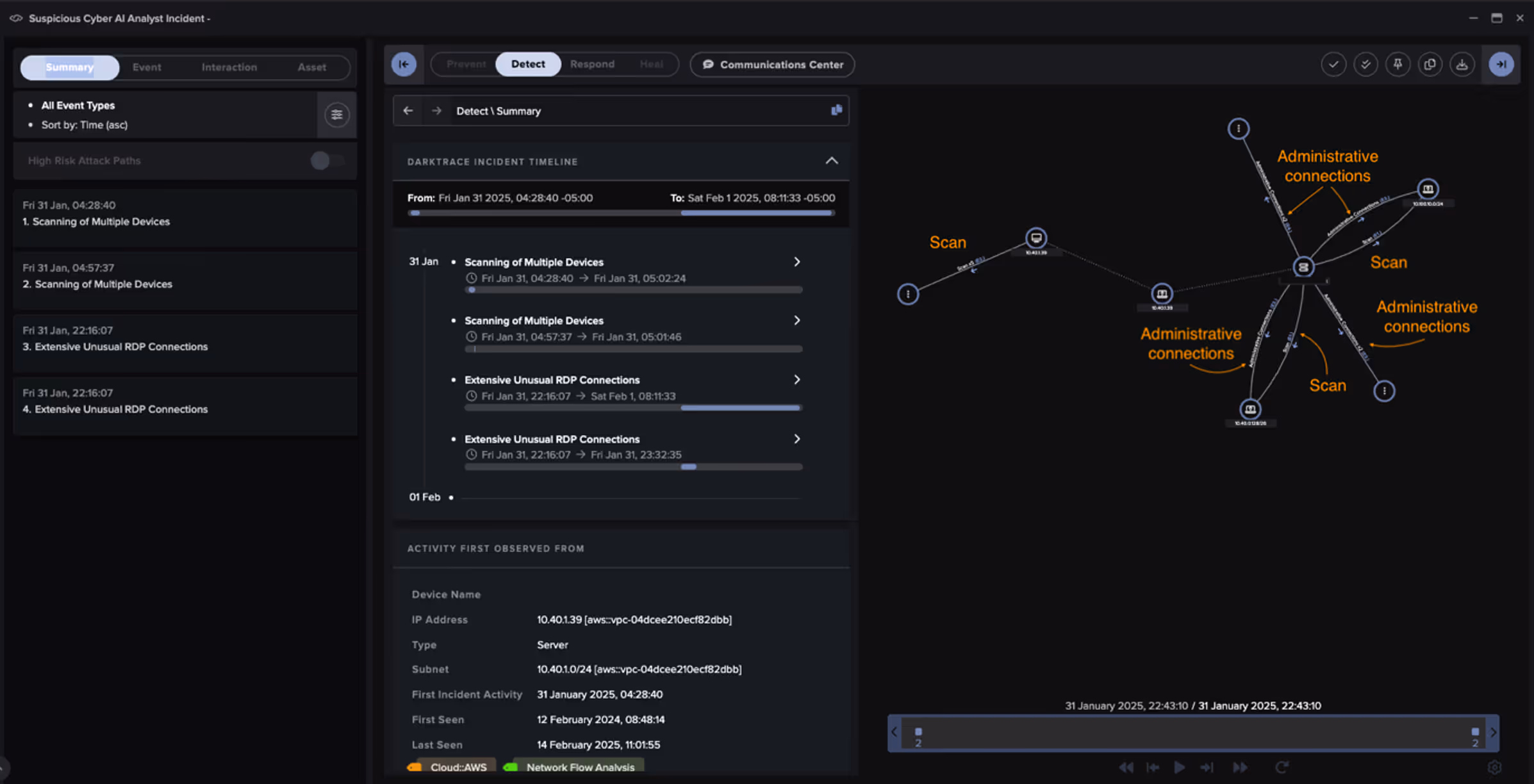Open event 2. Scanning of Multiple Devices in left list
The image size is (1534, 784).
coord(185,281)
